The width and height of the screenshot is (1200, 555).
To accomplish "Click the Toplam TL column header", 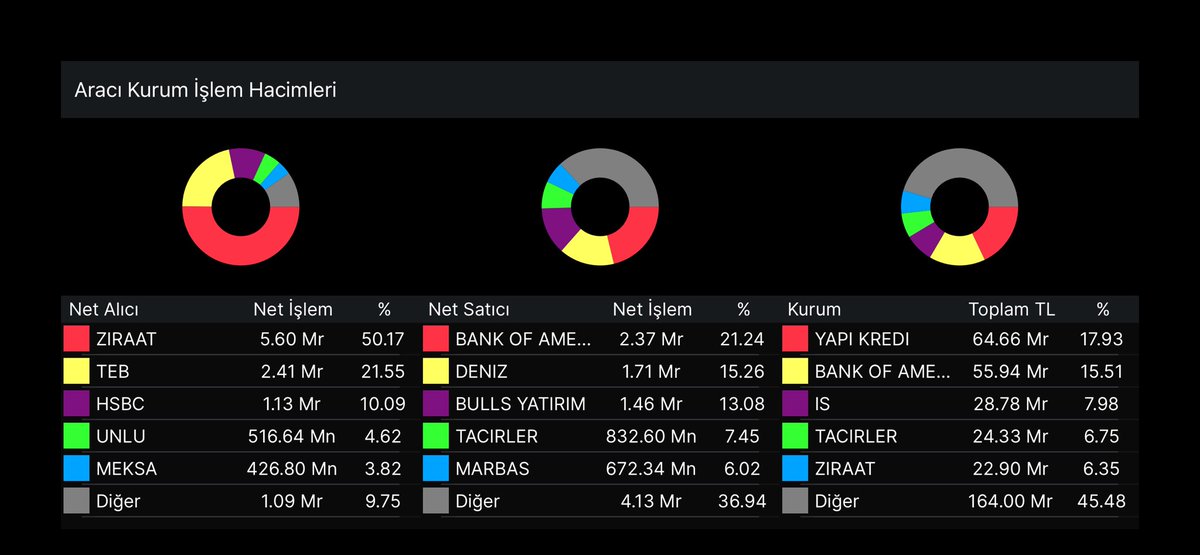I will pyautogui.click(x=1012, y=309).
